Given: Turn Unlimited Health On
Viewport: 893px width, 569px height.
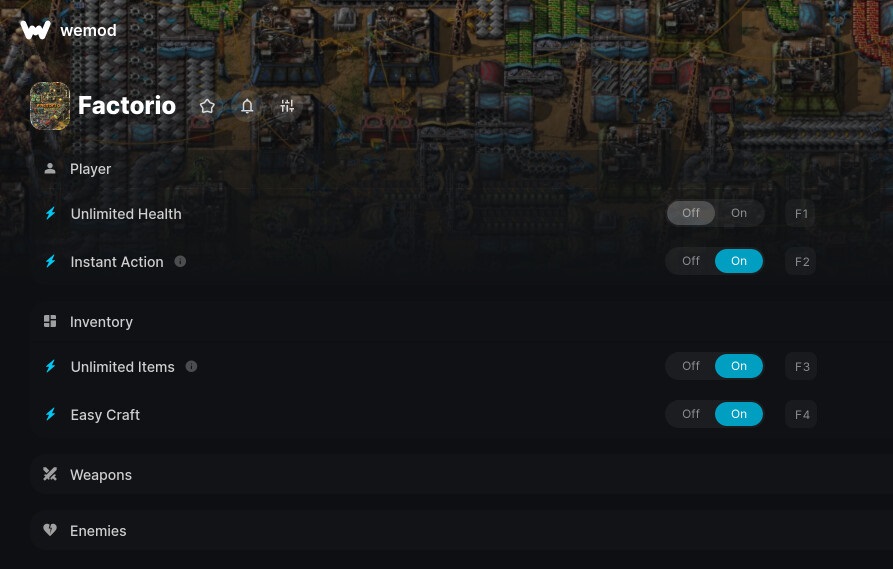Looking at the screenshot, I should 739,213.
